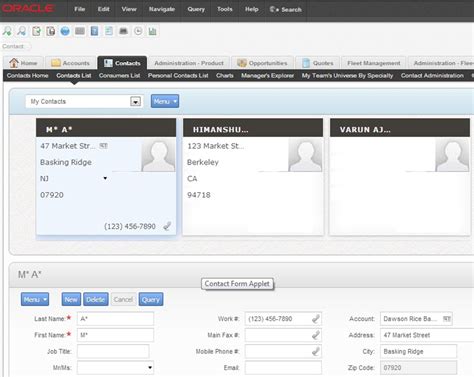The height and width of the screenshot is (377, 474).
Task: Click the gray card toolbar icon
Action: [80, 31]
